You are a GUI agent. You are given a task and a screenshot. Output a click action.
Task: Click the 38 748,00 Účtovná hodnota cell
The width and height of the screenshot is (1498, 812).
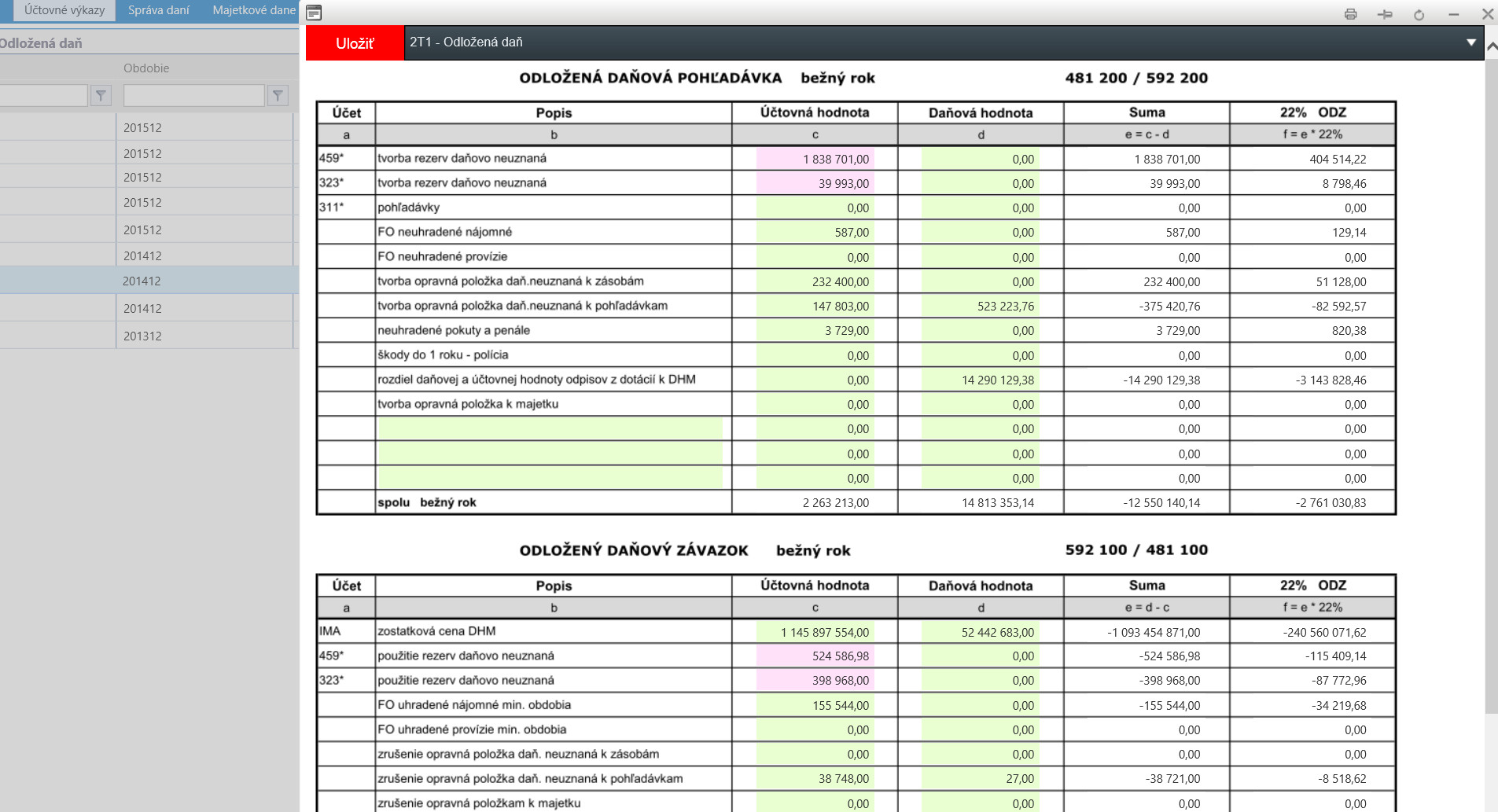pos(815,778)
